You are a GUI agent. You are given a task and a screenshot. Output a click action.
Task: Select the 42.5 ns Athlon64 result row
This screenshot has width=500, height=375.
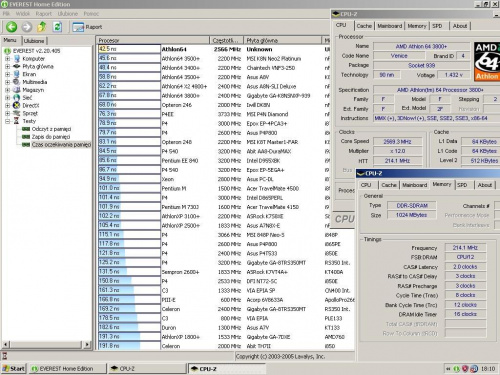coord(213,49)
